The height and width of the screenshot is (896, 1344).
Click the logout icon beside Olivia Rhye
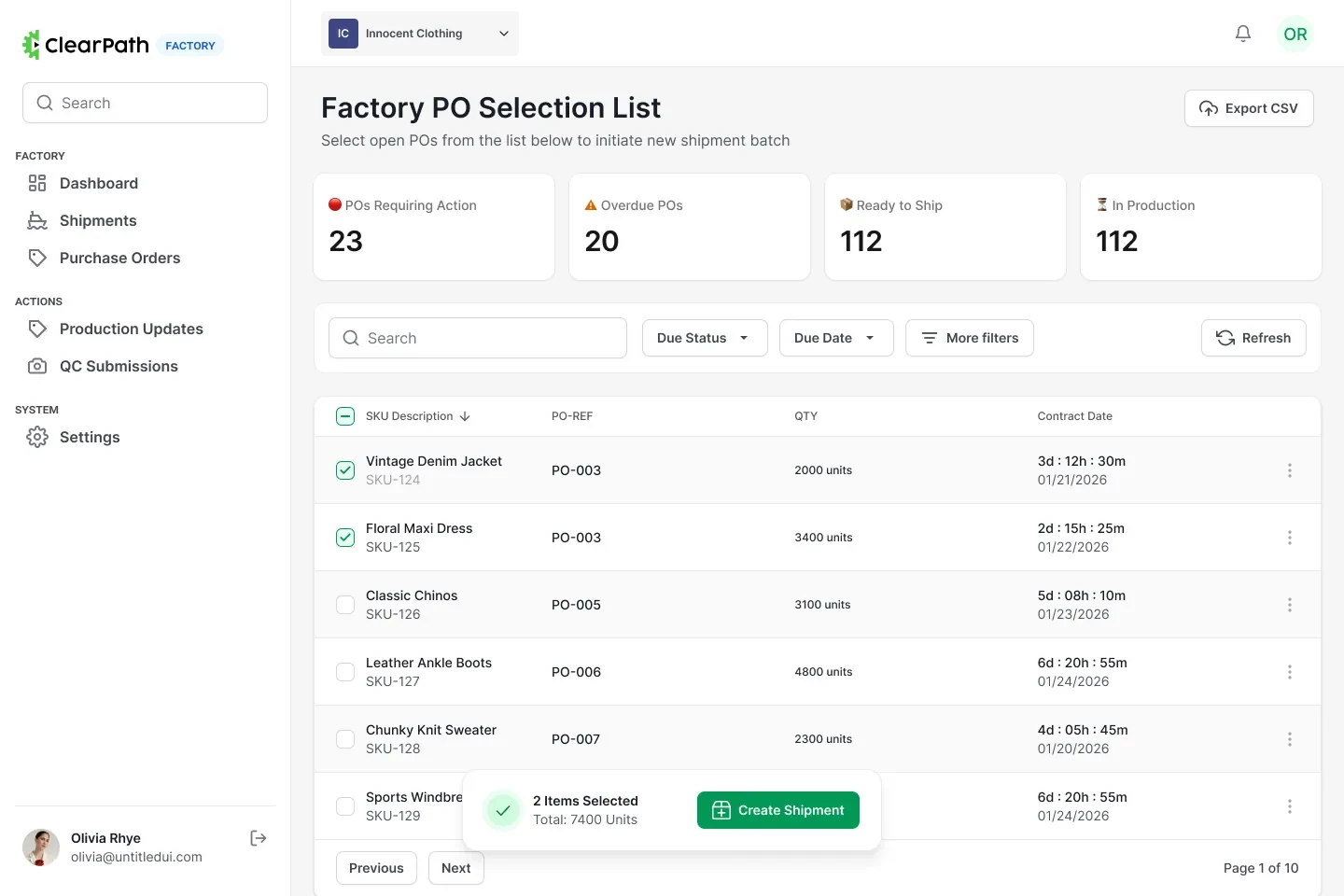[x=259, y=838]
